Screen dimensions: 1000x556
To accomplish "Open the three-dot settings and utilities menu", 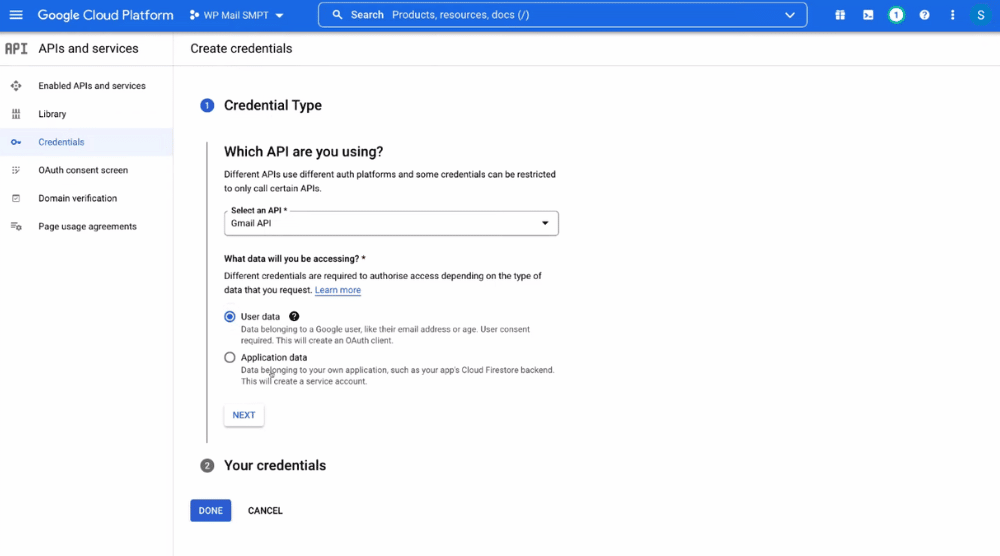I will pos(952,15).
